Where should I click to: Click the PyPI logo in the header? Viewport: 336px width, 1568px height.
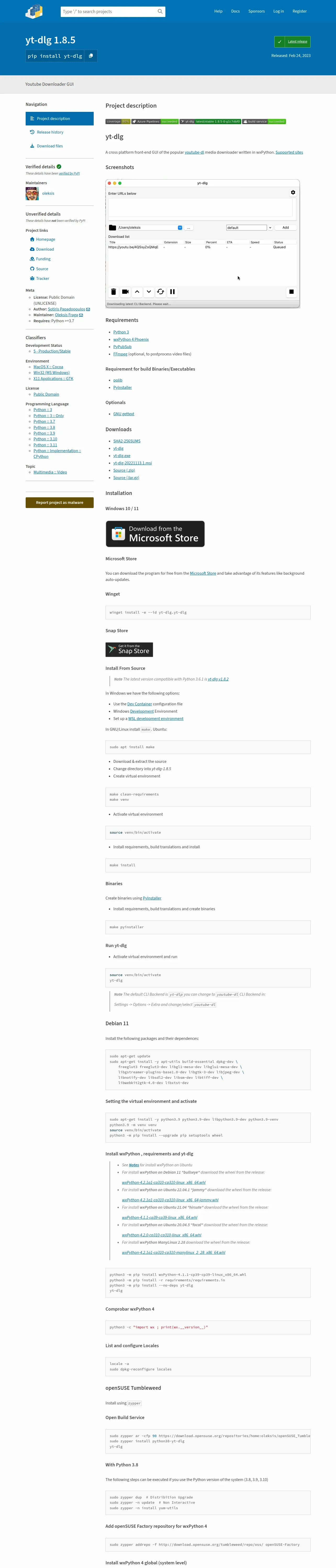(34, 11)
